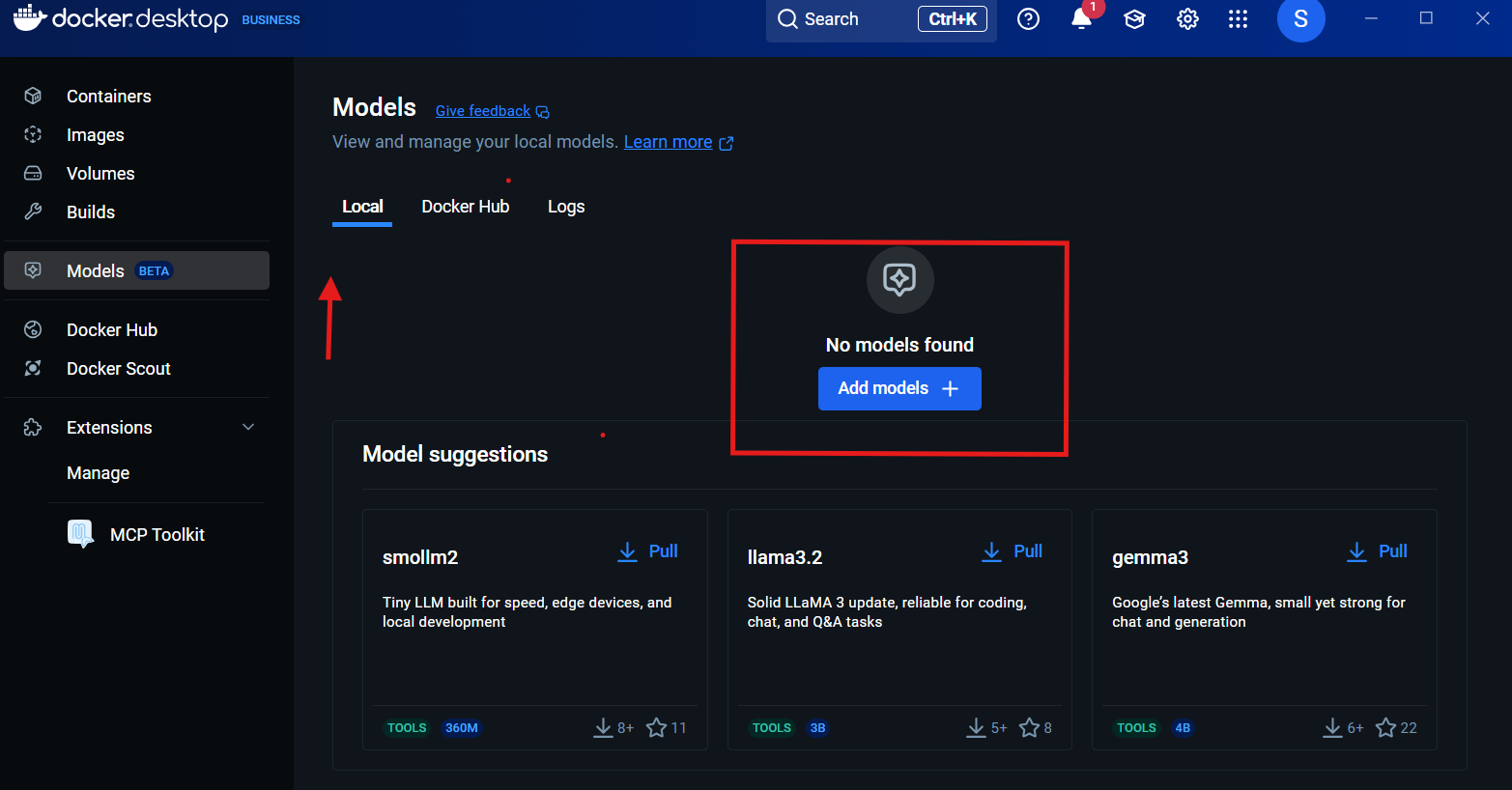Screen dimensions: 1512x790
Task: Click the gemma3 model name
Action: pos(1150,557)
